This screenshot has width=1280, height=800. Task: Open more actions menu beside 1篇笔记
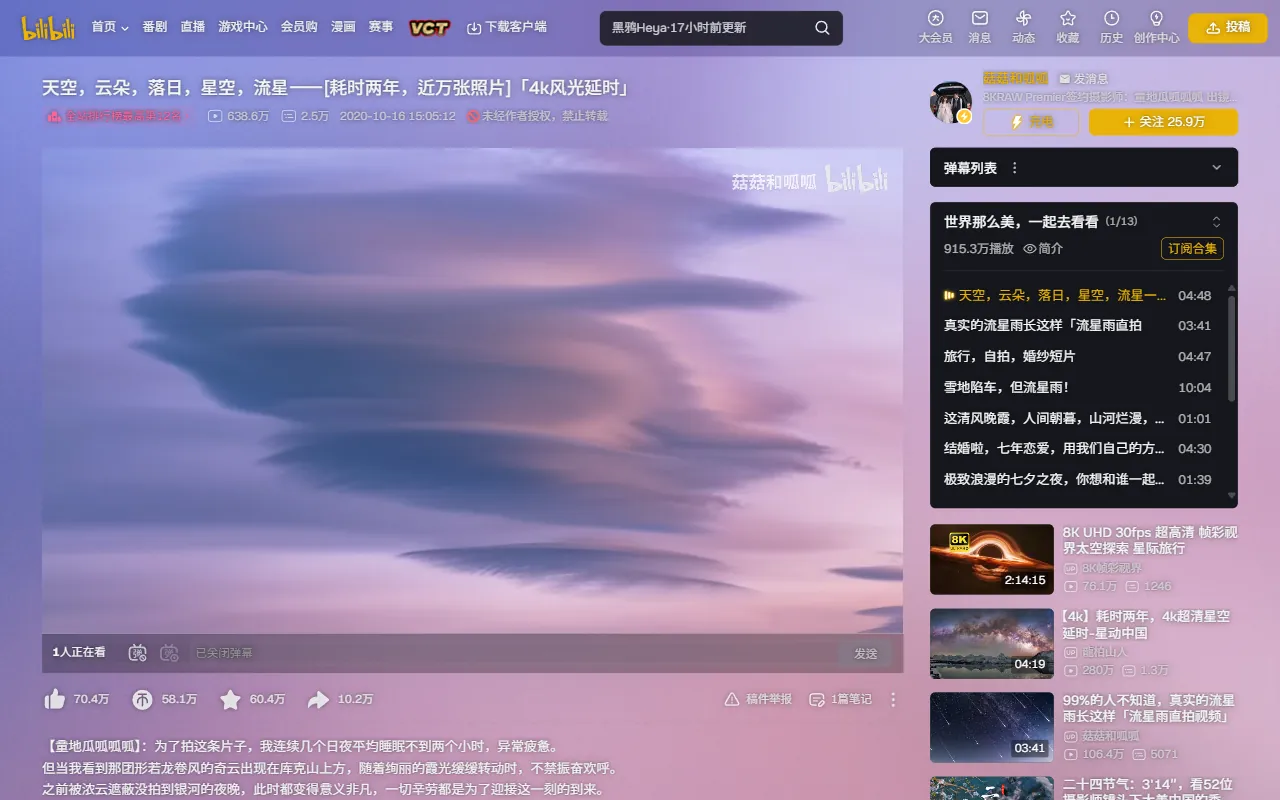click(893, 700)
